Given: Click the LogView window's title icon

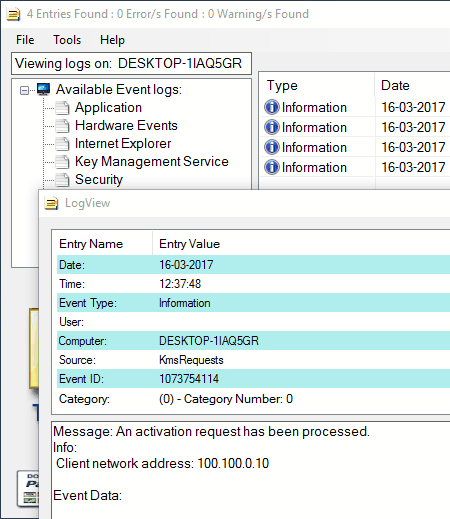Looking at the screenshot, I should (x=52, y=203).
